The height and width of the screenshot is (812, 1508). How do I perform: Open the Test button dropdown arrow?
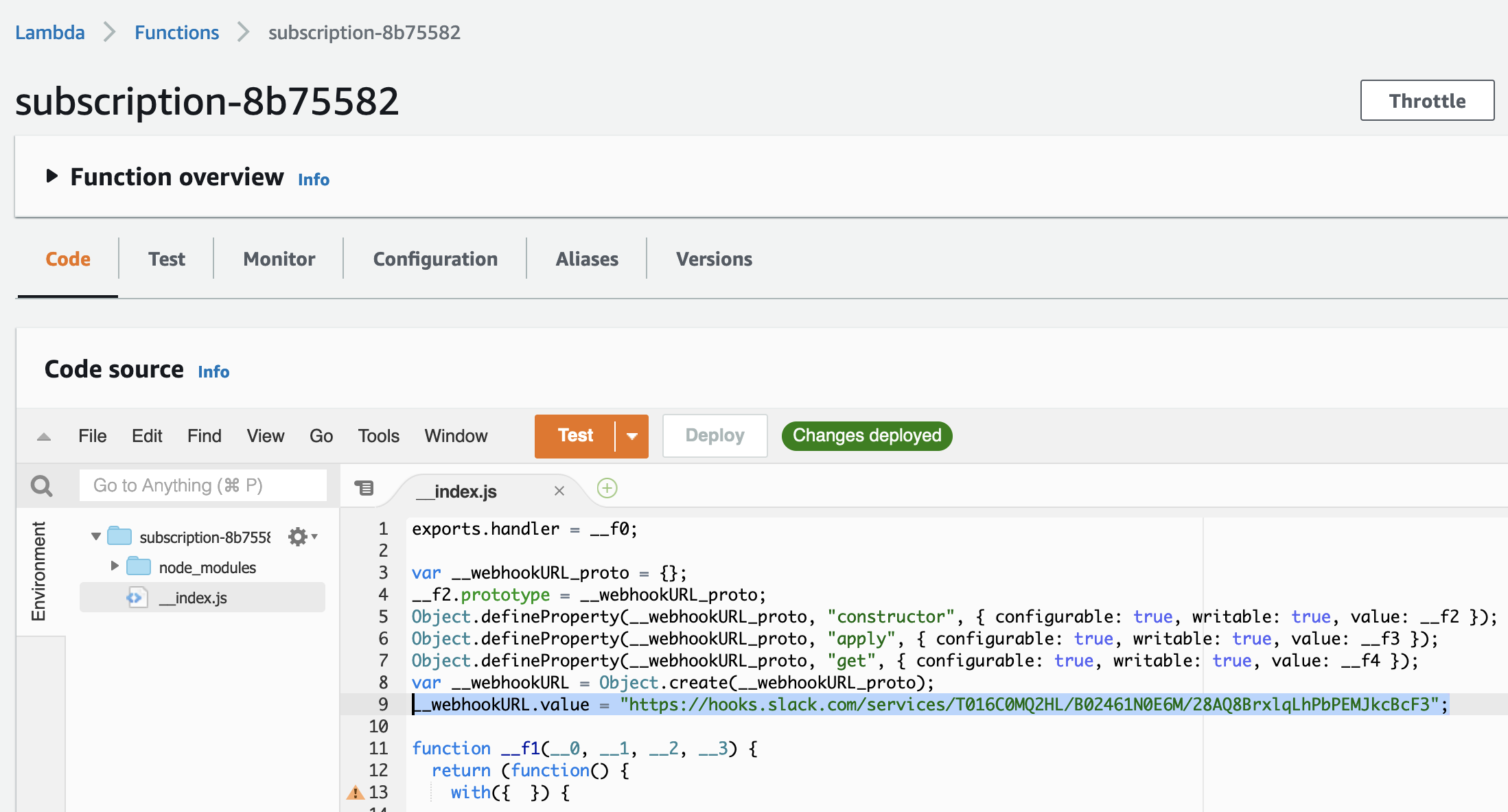pos(632,436)
